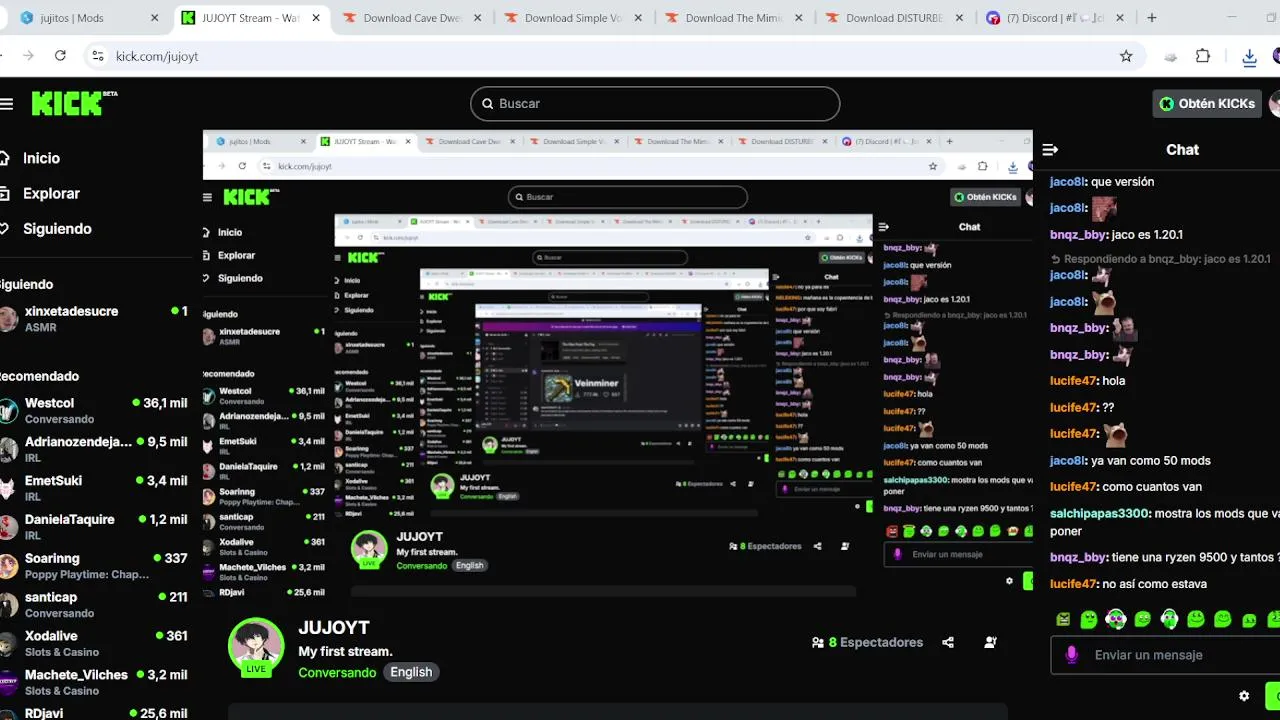
Task: Open Adrianozendeja... channel in the main sidebar
Action: point(96,450)
